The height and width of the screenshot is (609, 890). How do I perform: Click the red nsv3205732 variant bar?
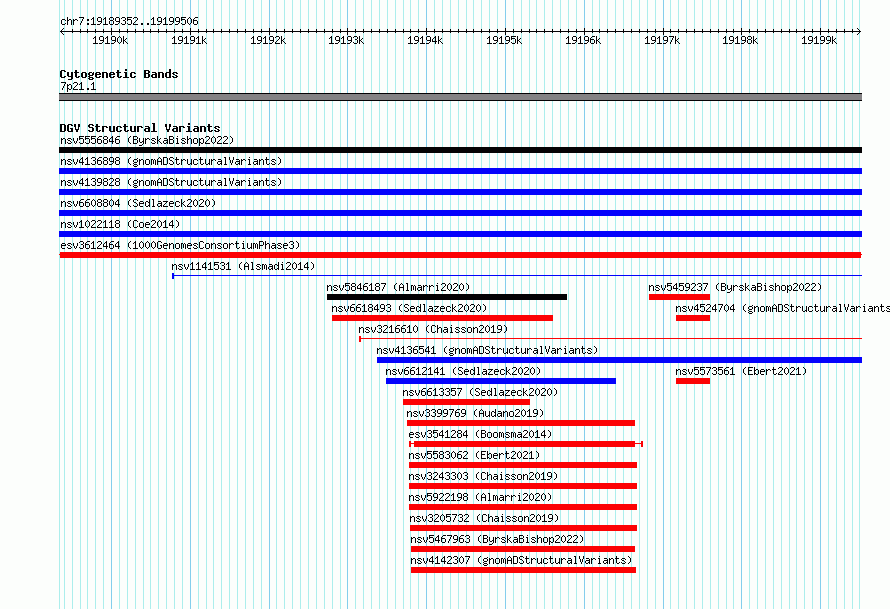(x=523, y=528)
